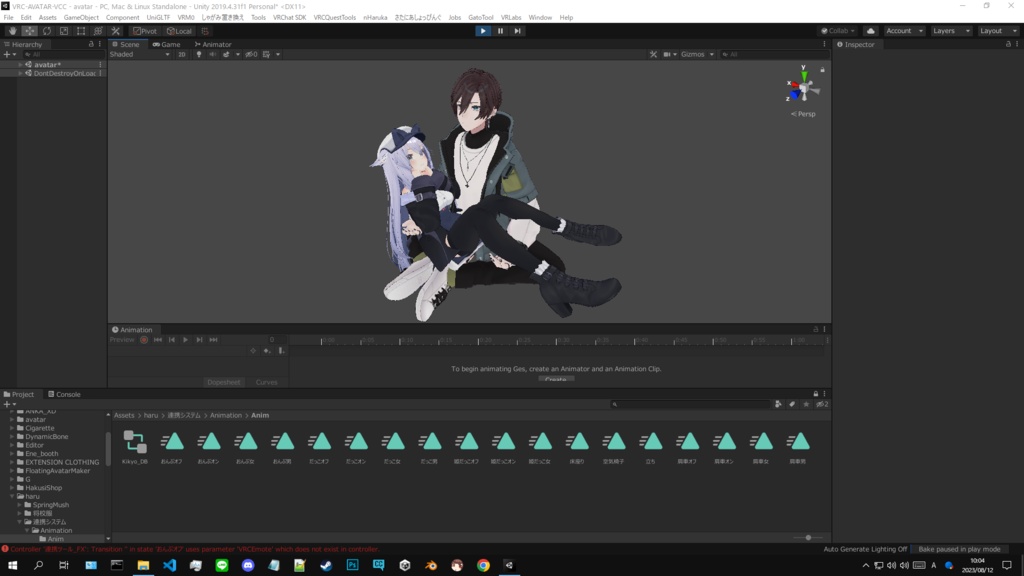The image size is (1024, 576).
Task: Click the scene lighting toggle icon
Action: tap(200, 54)
